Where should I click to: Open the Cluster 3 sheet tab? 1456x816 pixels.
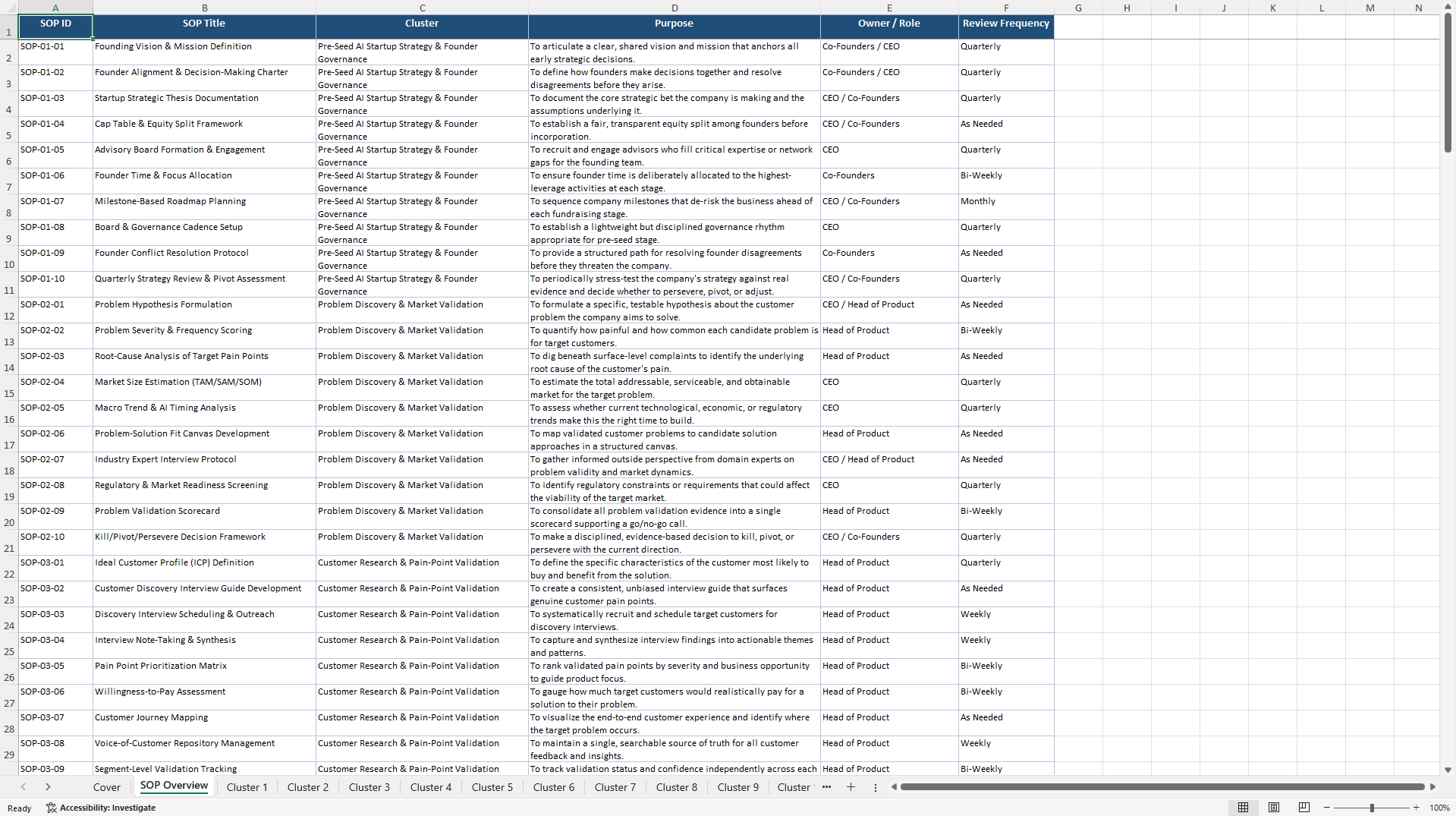point(370,787)
